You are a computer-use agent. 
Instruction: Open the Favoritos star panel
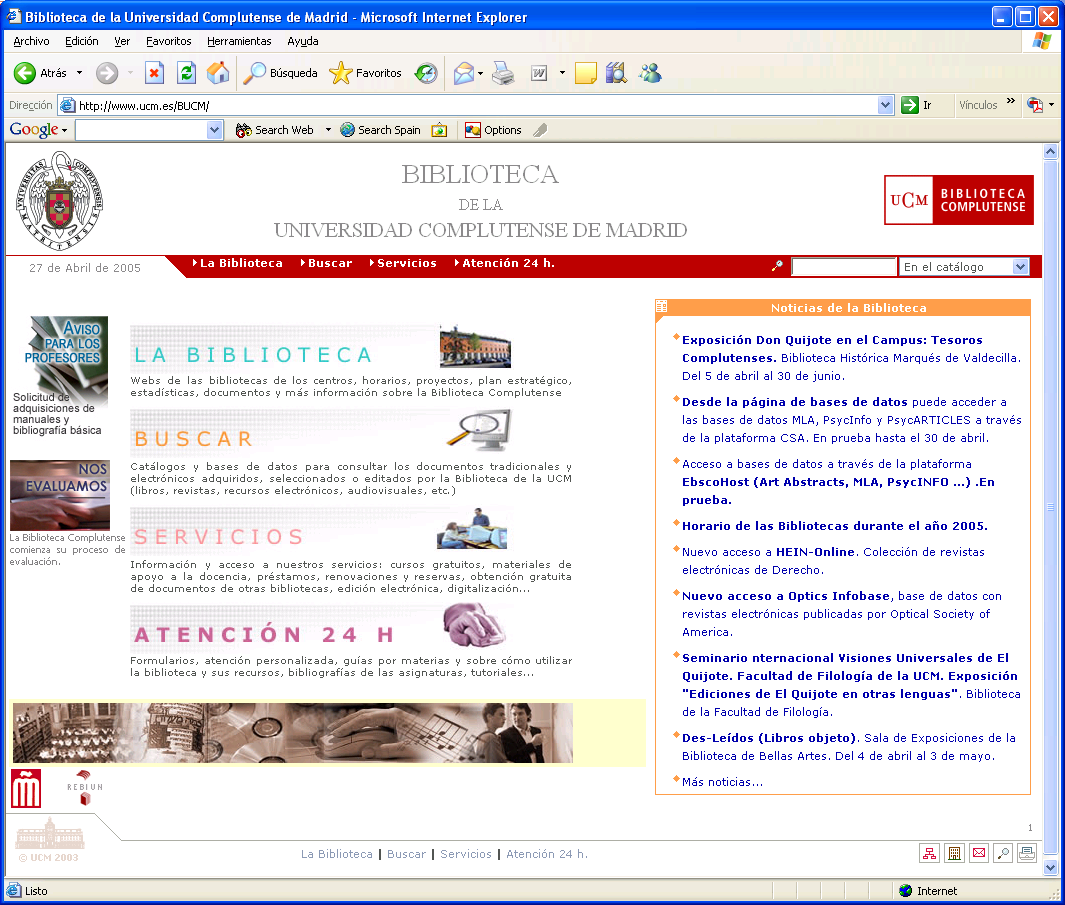pos(365,73)
